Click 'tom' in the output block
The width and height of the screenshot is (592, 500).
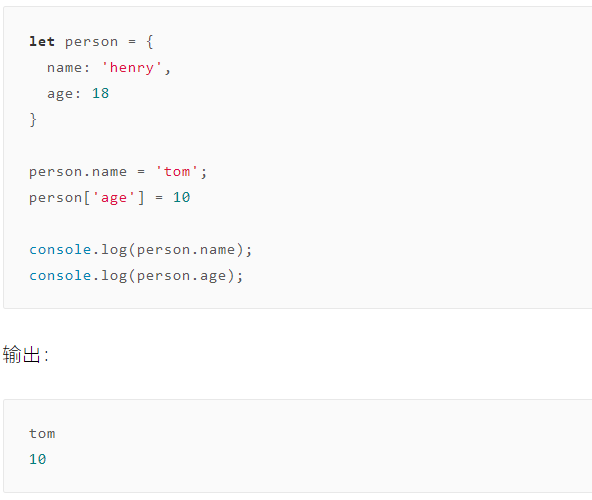[x=42, y=433]
